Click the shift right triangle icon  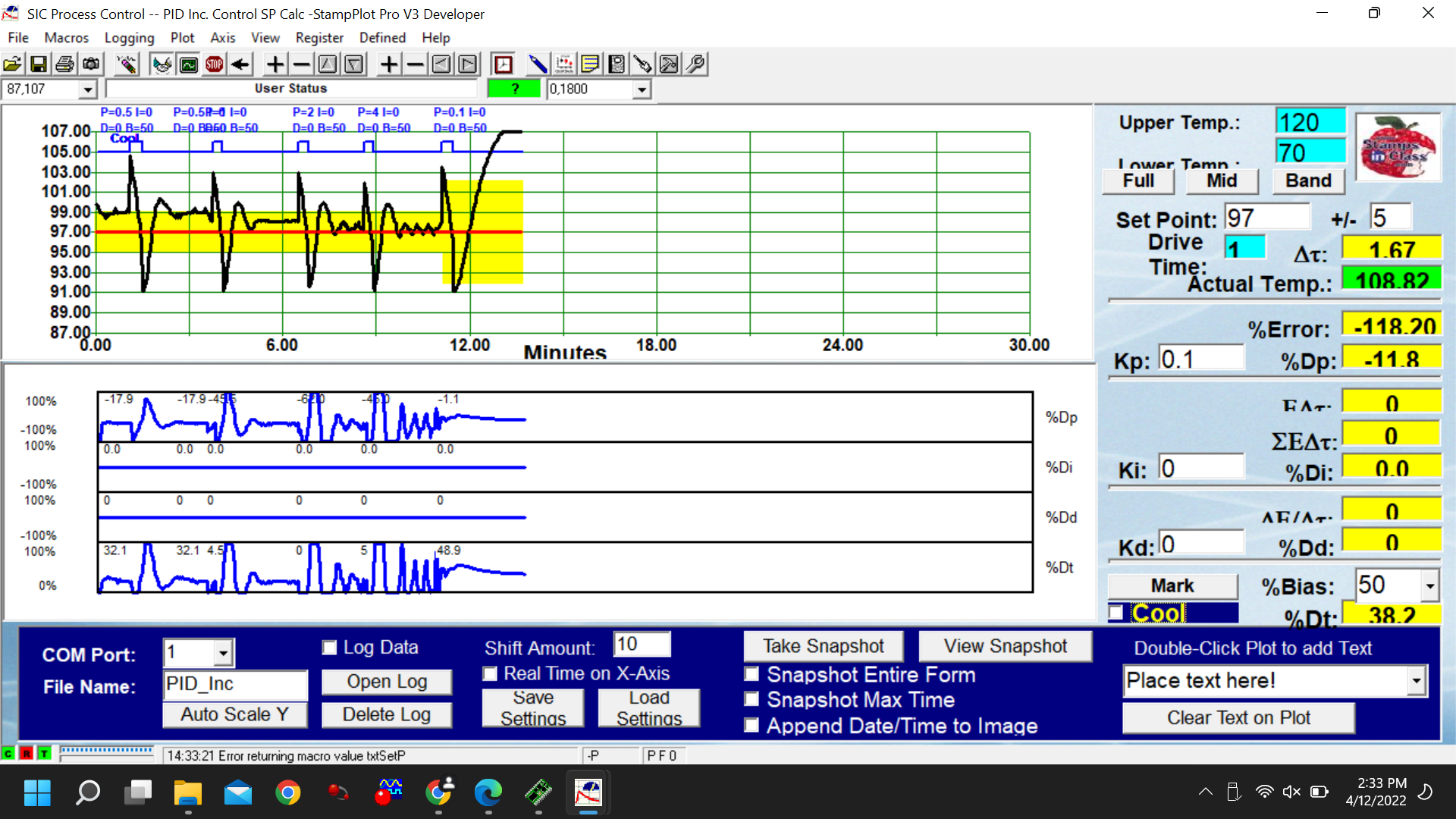click(x=468, y=64)
